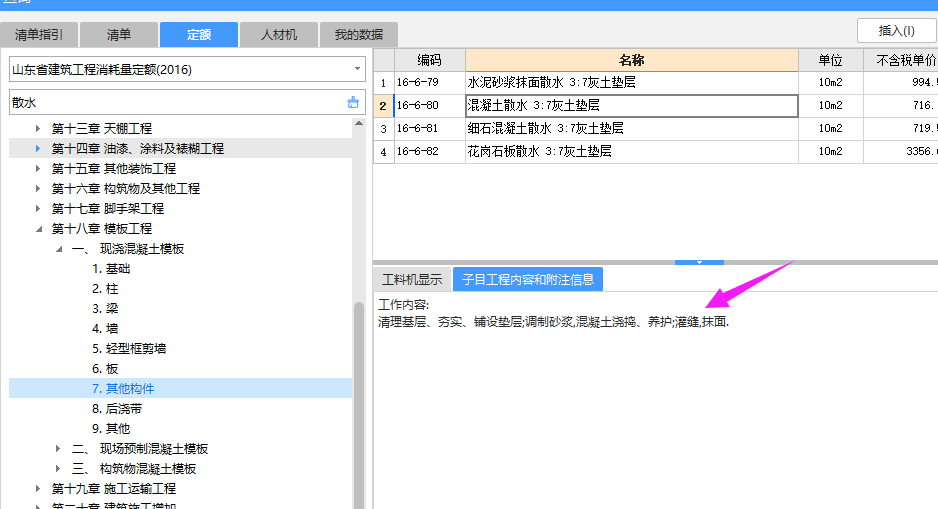This screenshot has width=938, height=509.
Task: Select tree item 第十四章 油漆、涂料及裱糊工程
Action: 138,148
